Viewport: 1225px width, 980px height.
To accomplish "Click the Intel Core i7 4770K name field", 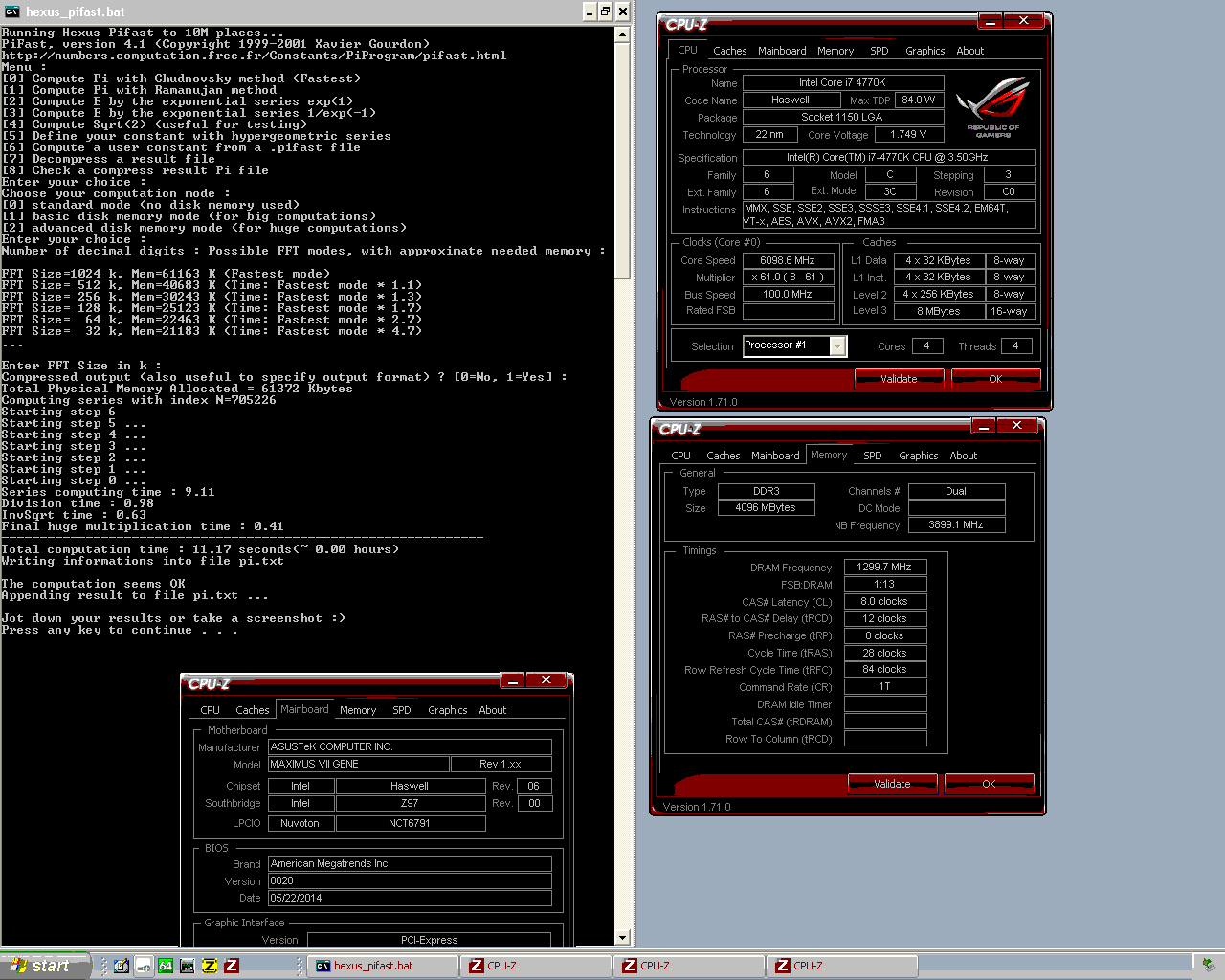I will (843, 82).
